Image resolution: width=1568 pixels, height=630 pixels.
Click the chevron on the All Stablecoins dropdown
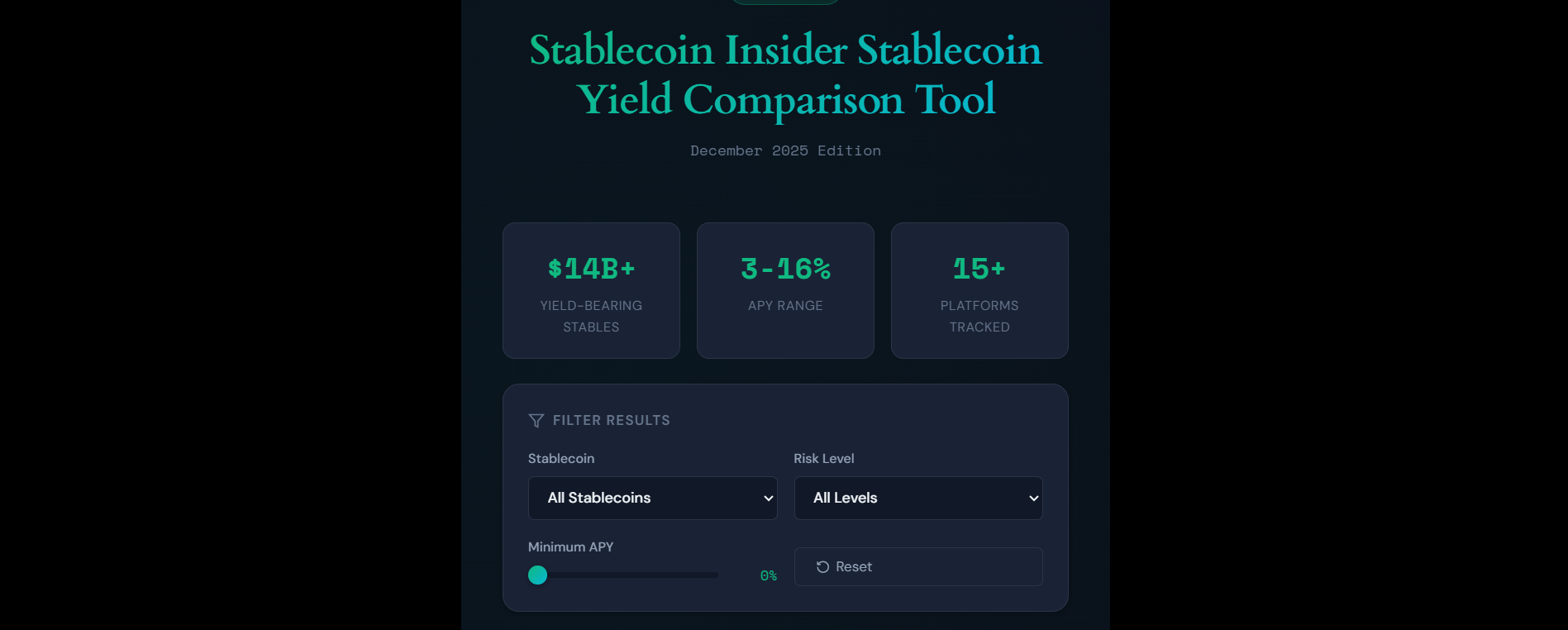coord(766,498)
